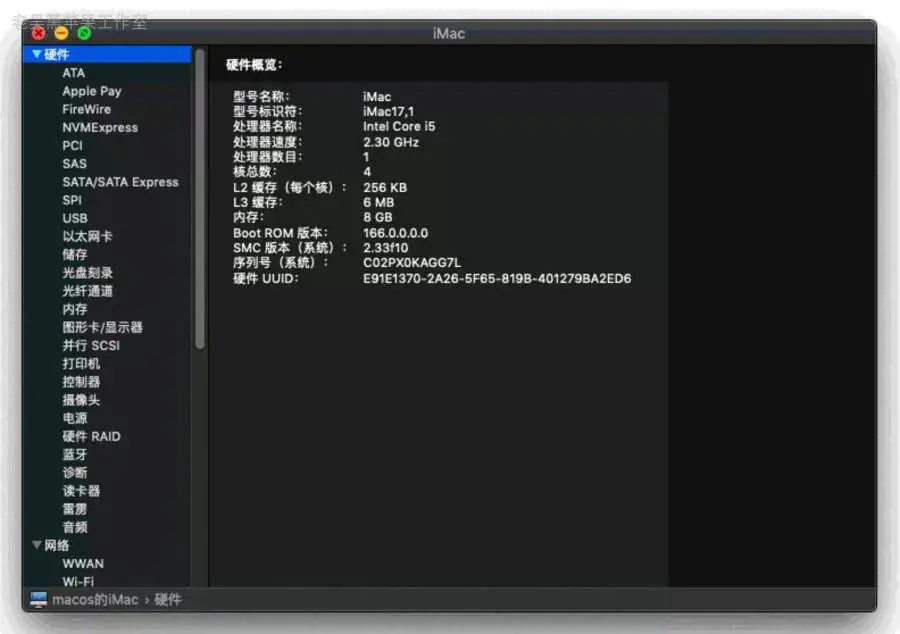Open the 电源 section
Screen dimensions: 900x634
tap(75, 418)
